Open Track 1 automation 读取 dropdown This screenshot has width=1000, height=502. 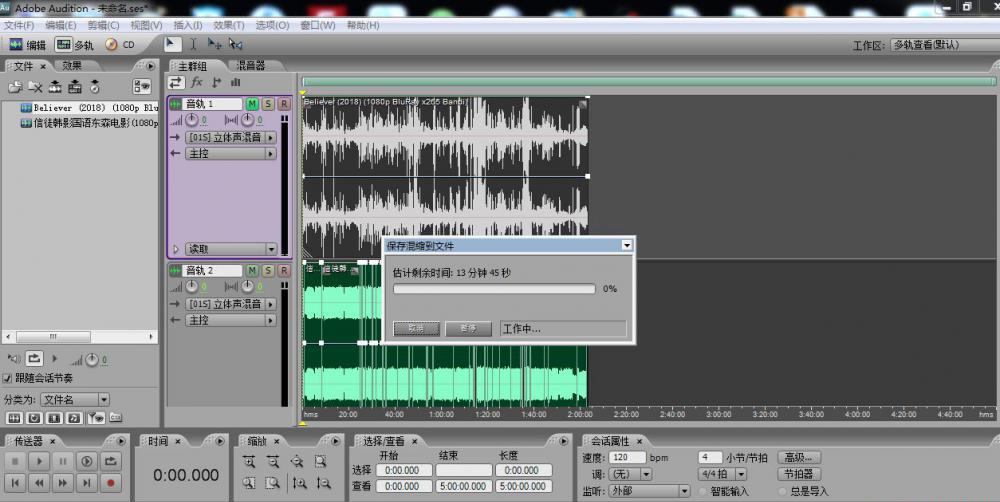pos(231,249)
